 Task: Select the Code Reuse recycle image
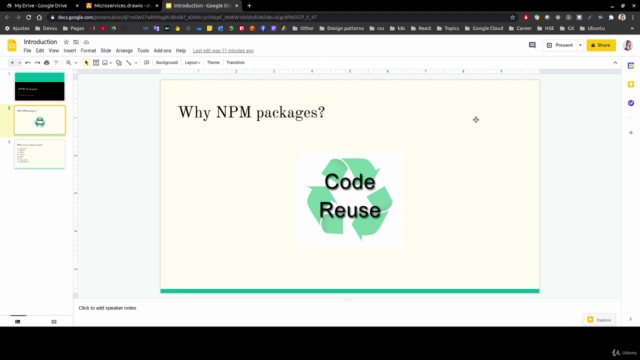[350, 200]
